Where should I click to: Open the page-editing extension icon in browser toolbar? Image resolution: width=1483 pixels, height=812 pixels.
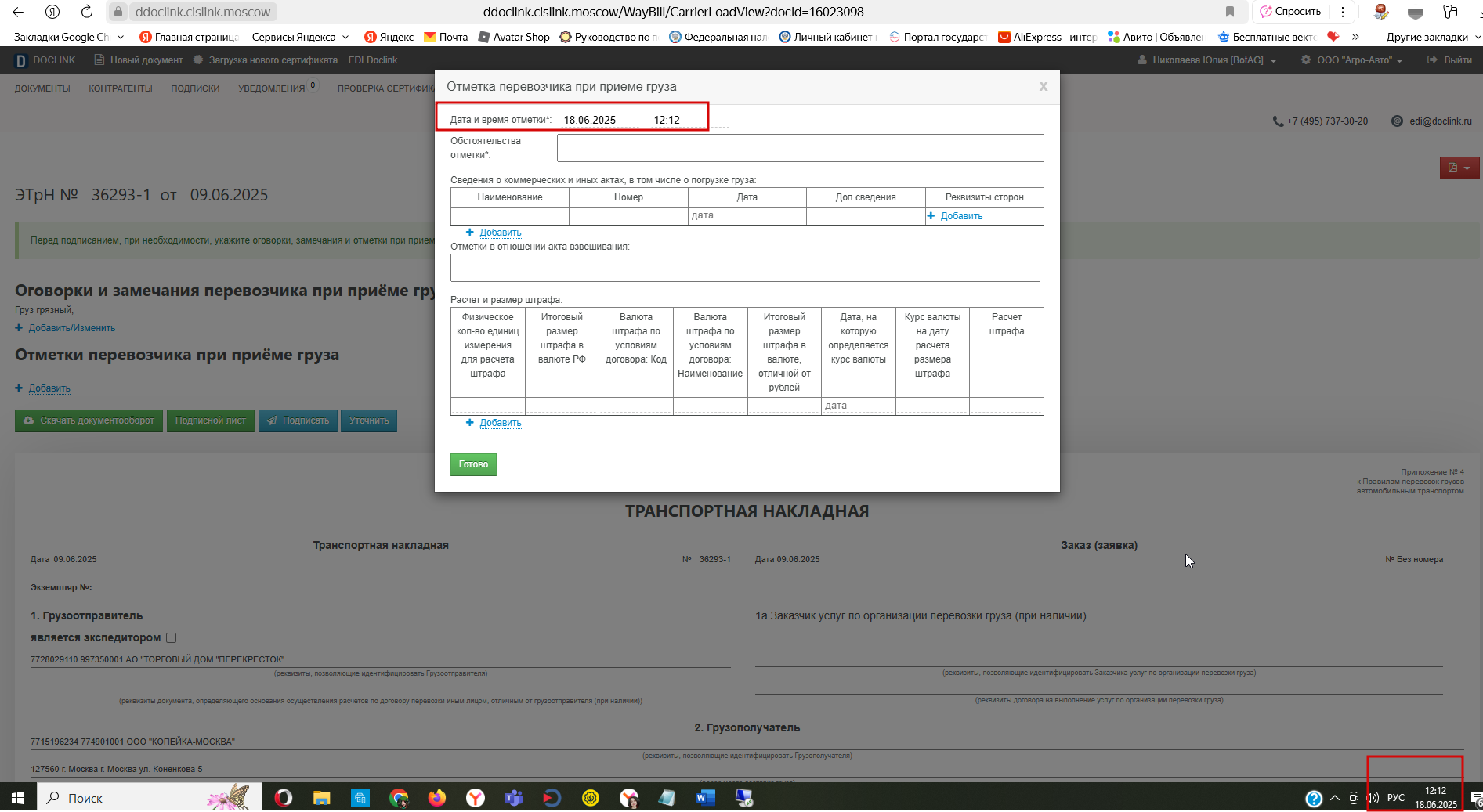1381,12
